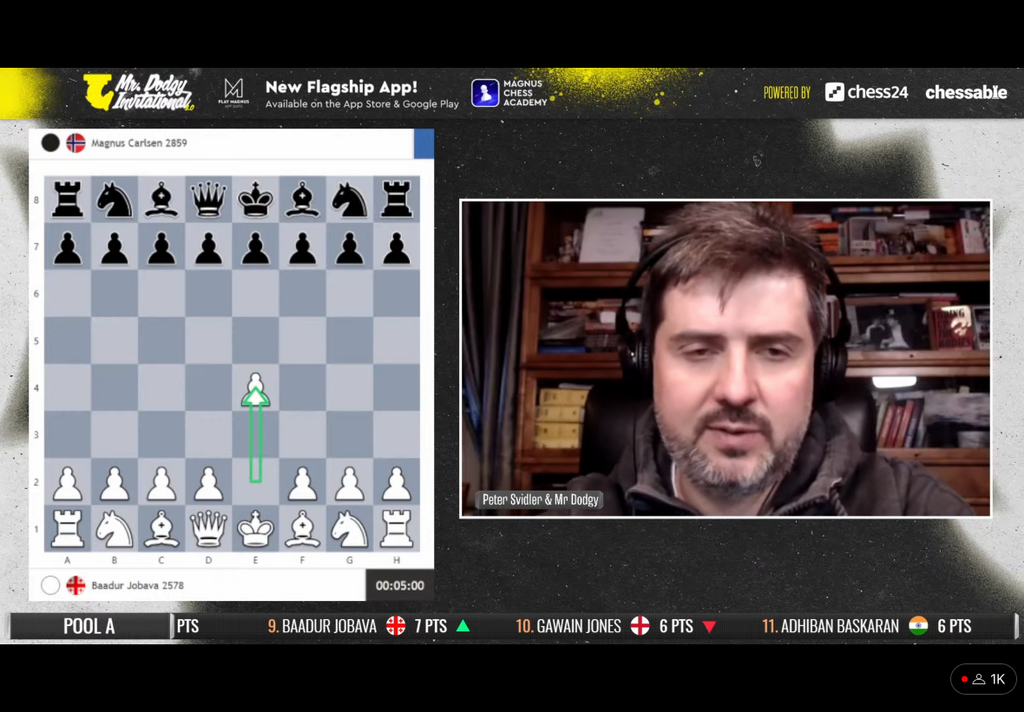Click the white knight on g1
This screenshot has height=712, width=1024.
pos(349,528)
